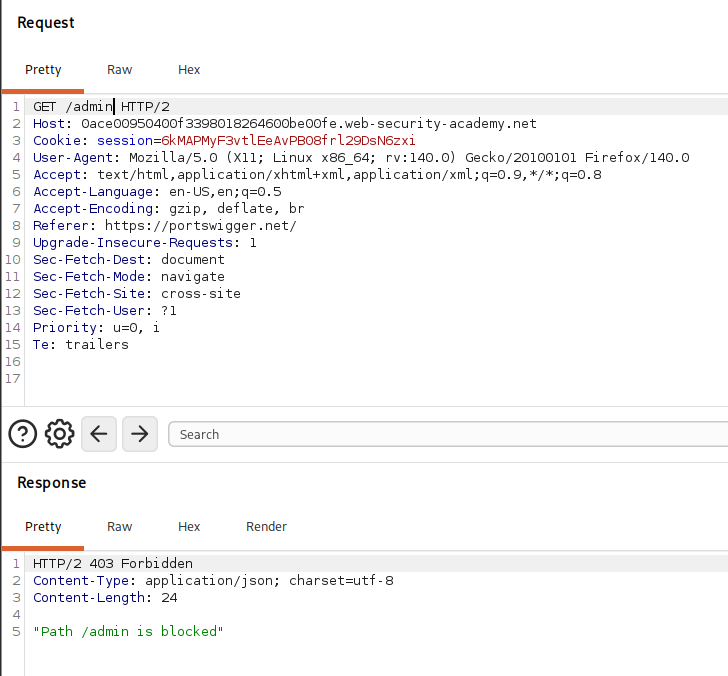Click the Response panel title
The height and width of the screenshot is (676, 728).
[52, 483]
